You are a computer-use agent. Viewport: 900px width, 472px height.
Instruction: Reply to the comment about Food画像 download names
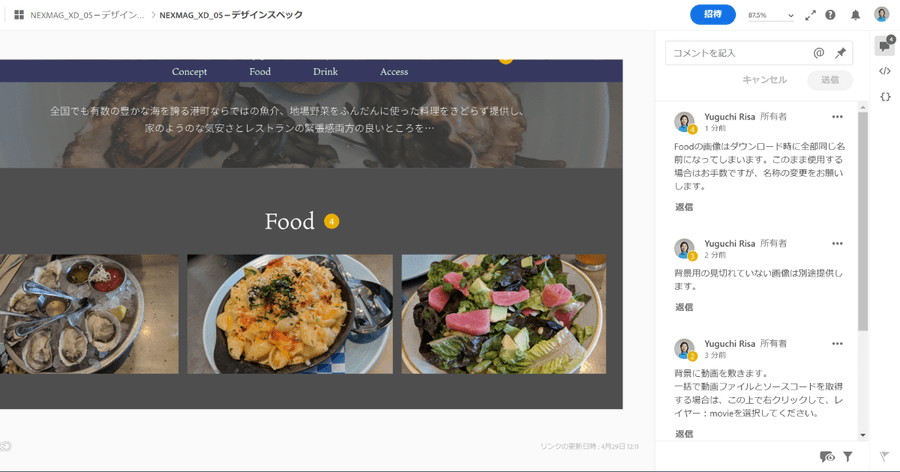coord(684,207)
